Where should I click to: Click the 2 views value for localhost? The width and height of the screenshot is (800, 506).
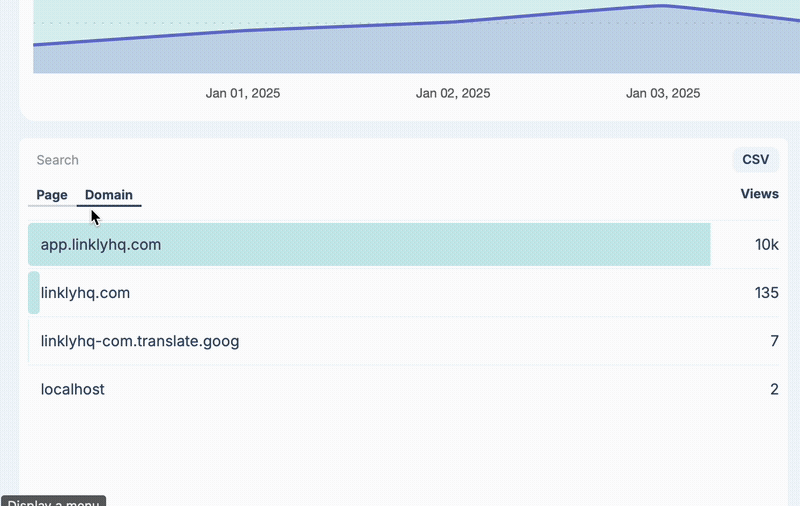(x=774, y=389)
